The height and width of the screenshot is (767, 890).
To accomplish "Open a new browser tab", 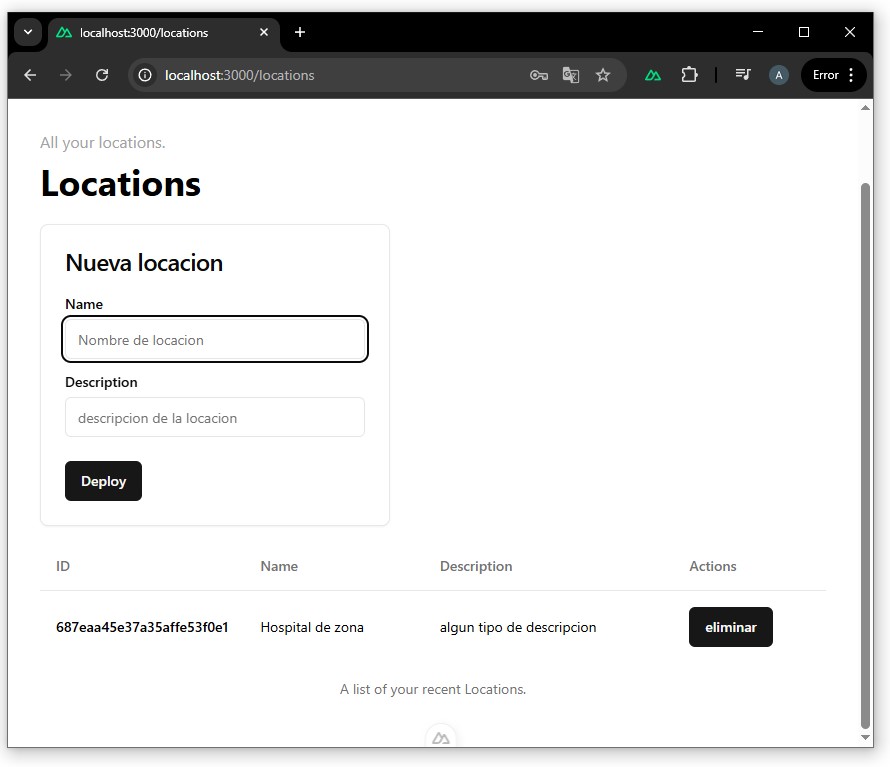I will pyautogui.click(x=300, y=32).
